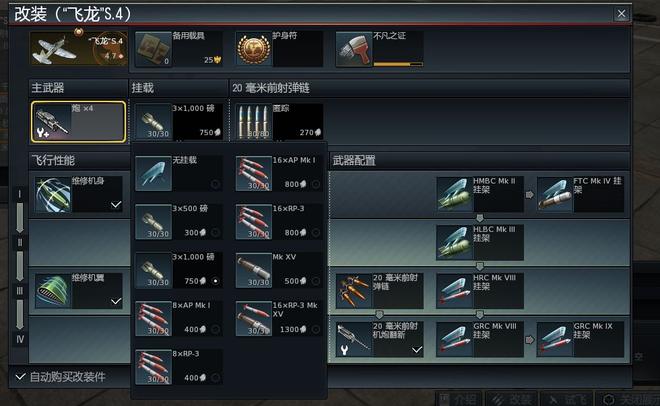Click the 20 毫米前射弹链 modification icon

354,291
